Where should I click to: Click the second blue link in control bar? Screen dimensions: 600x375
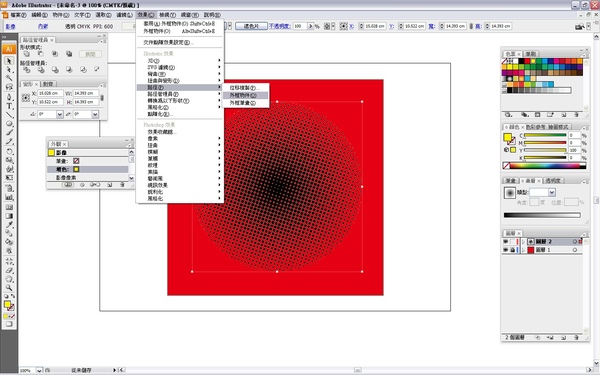click(x=43, y=26)
